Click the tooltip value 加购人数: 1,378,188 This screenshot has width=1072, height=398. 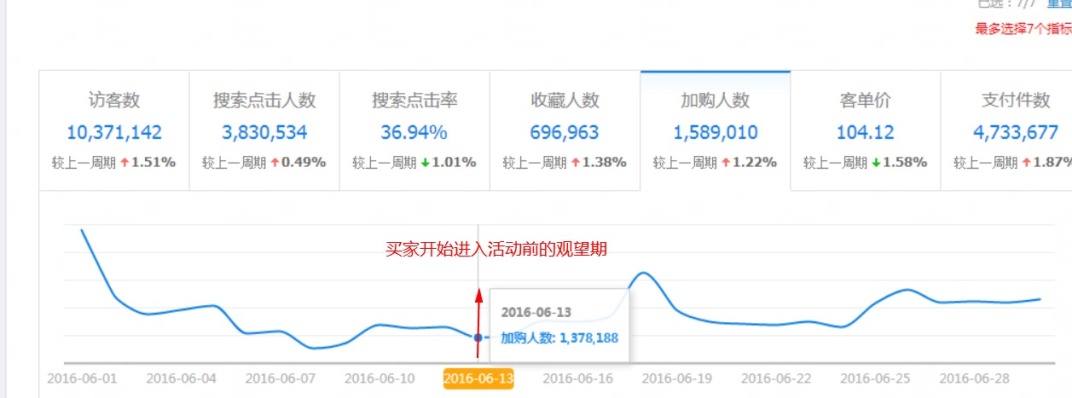click(x=559, y=338)
